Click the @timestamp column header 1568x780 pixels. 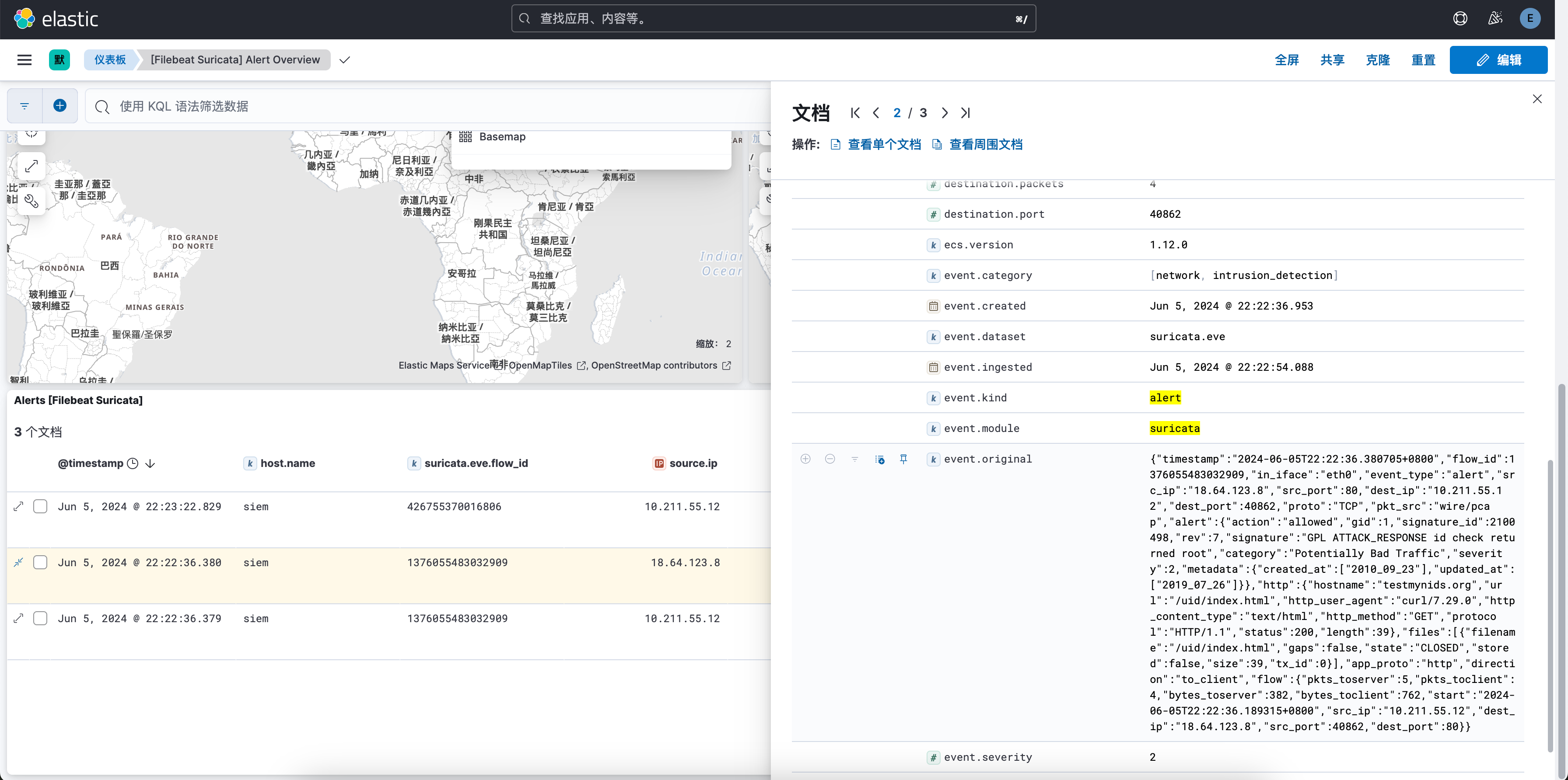click(x=90, y=463)
